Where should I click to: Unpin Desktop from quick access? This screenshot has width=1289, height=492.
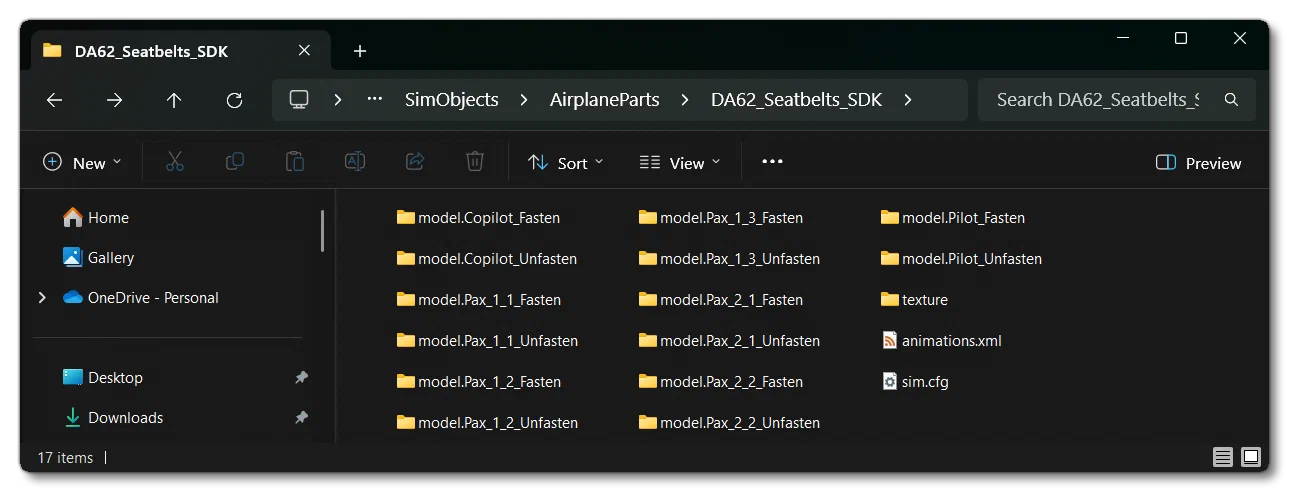[301, 378]
